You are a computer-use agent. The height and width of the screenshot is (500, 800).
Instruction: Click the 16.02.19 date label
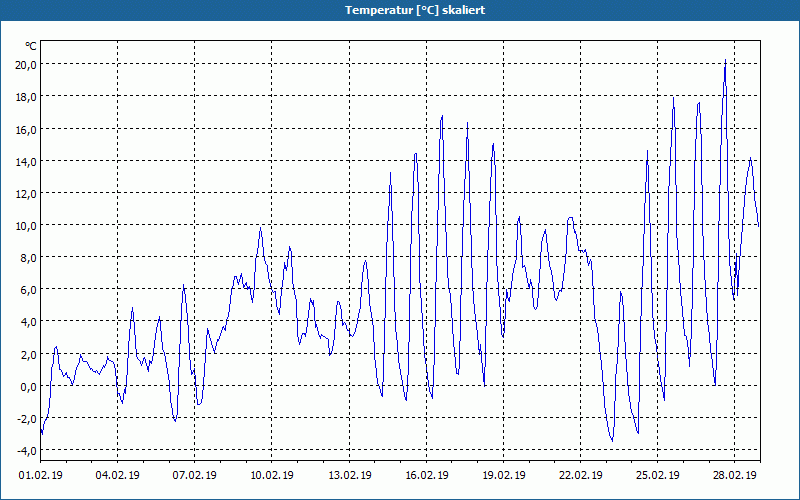click(x=427, y=475)
